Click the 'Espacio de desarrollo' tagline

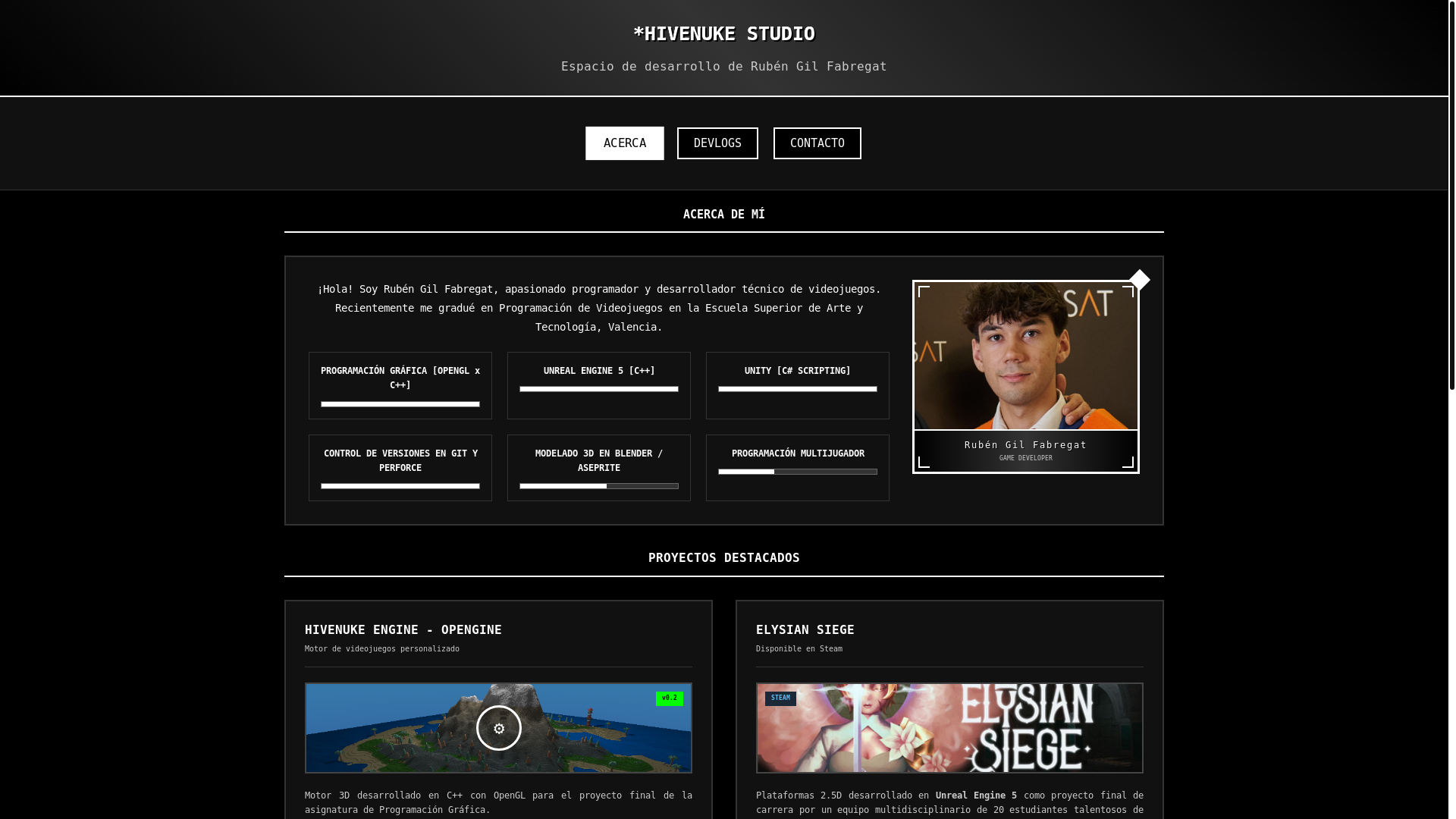point(724,67)
